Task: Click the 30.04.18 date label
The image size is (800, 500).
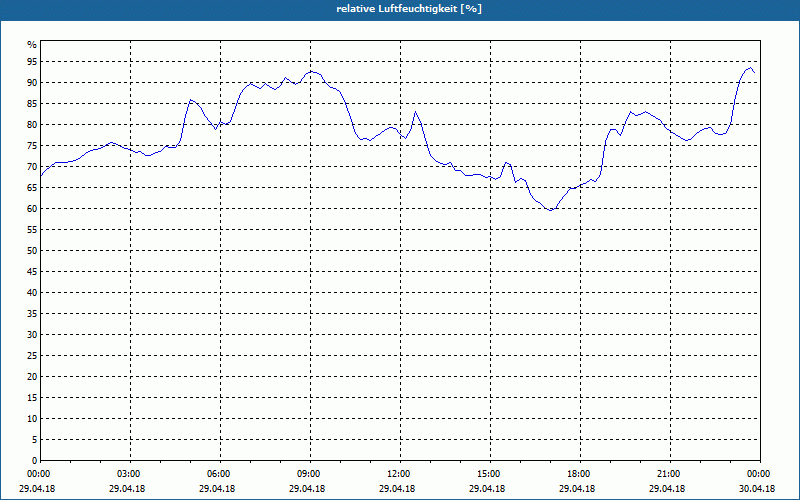Action: pos(757,488)
